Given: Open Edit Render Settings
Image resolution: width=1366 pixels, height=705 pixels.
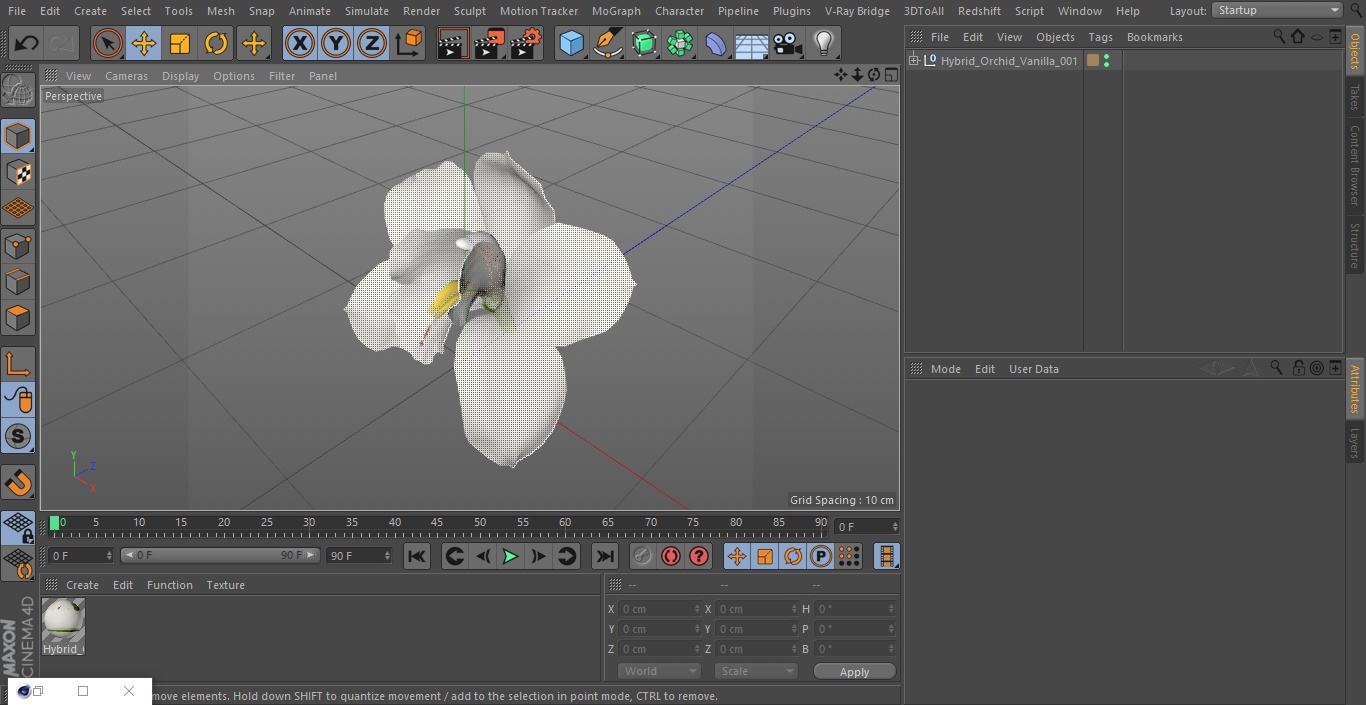Looking at the screenshot, I should click(x=526, y=44).
